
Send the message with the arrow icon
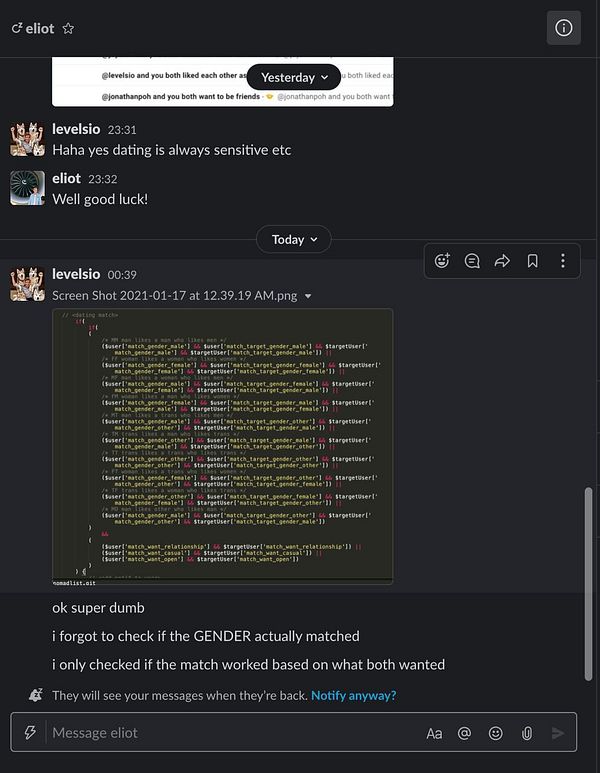[x=558, y=734]
